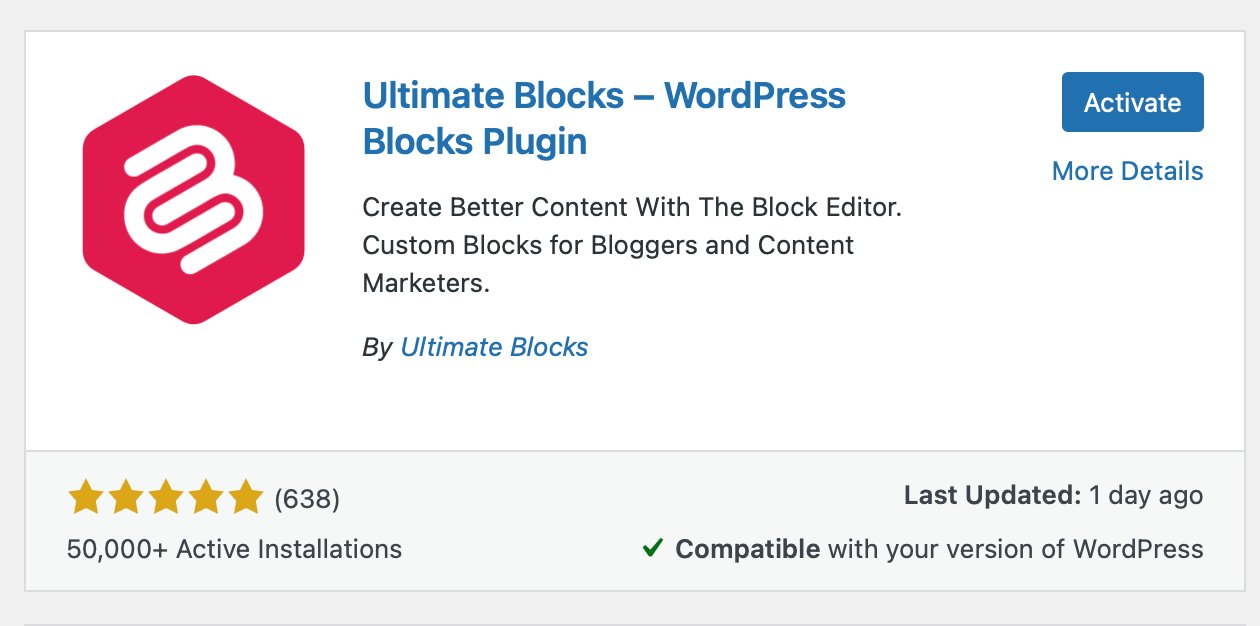Click the Ultimate Blocks plugin logo icon
This screenshot has width=1260, height=626.
point(193,199)
